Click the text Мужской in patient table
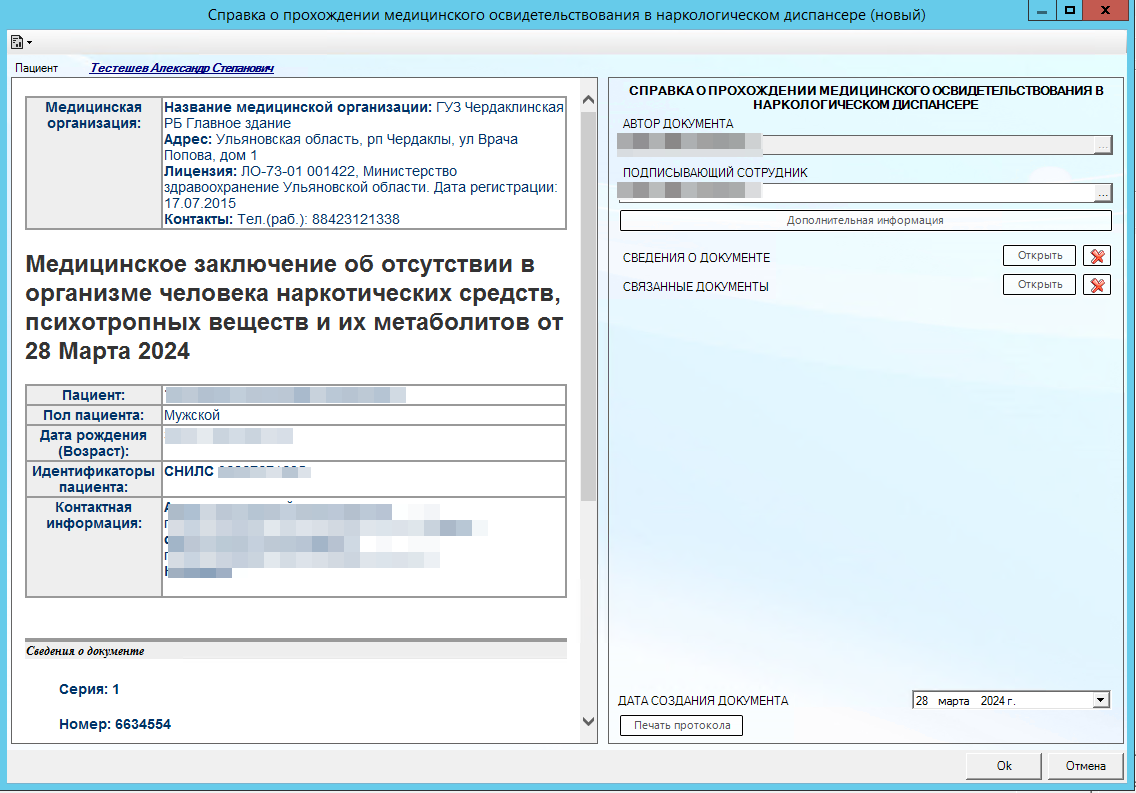The height and width of the screenshot is (793, 1136). [x=191, y=415]
